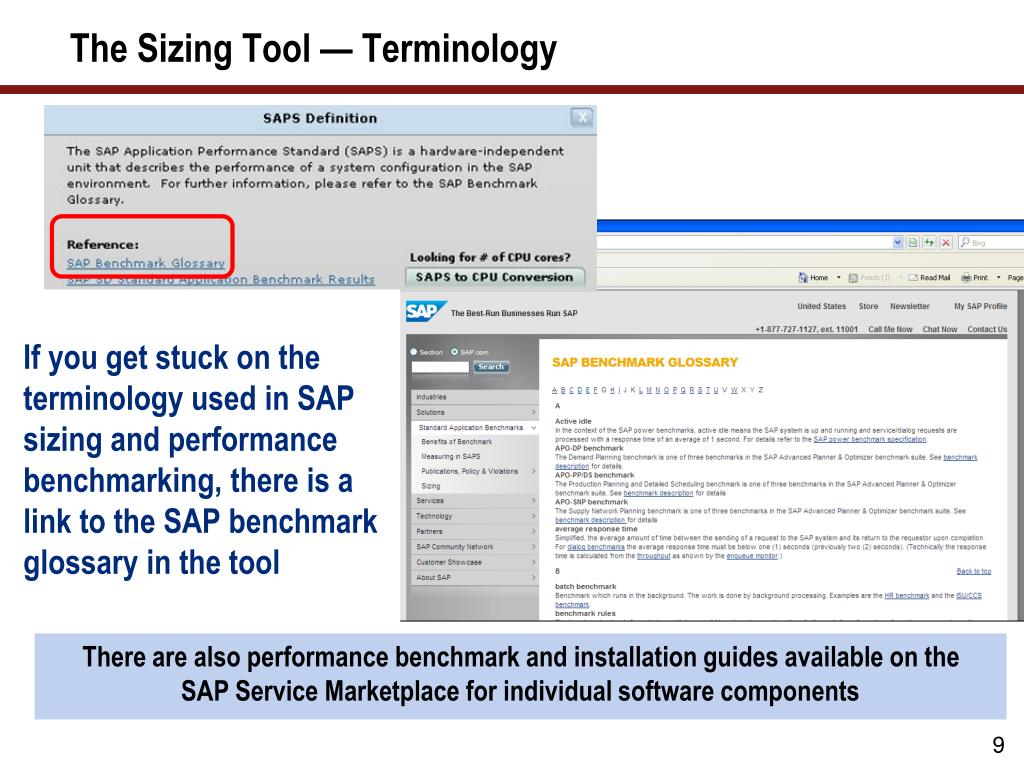The image size is (1024, 768).
Task: Open the dialog benchmarks link
Action: tap(596, 547)
